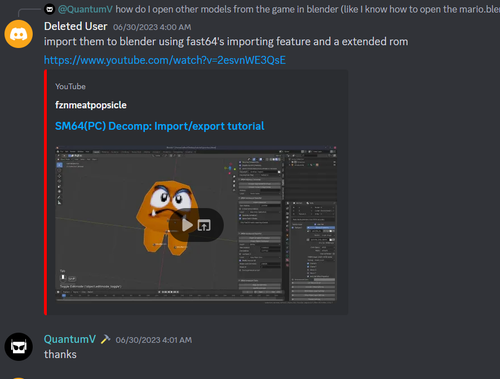Click the 'thanks' message text
This screenshot has height=379, width=500.
pyautogui.click(x=60, y=354)
